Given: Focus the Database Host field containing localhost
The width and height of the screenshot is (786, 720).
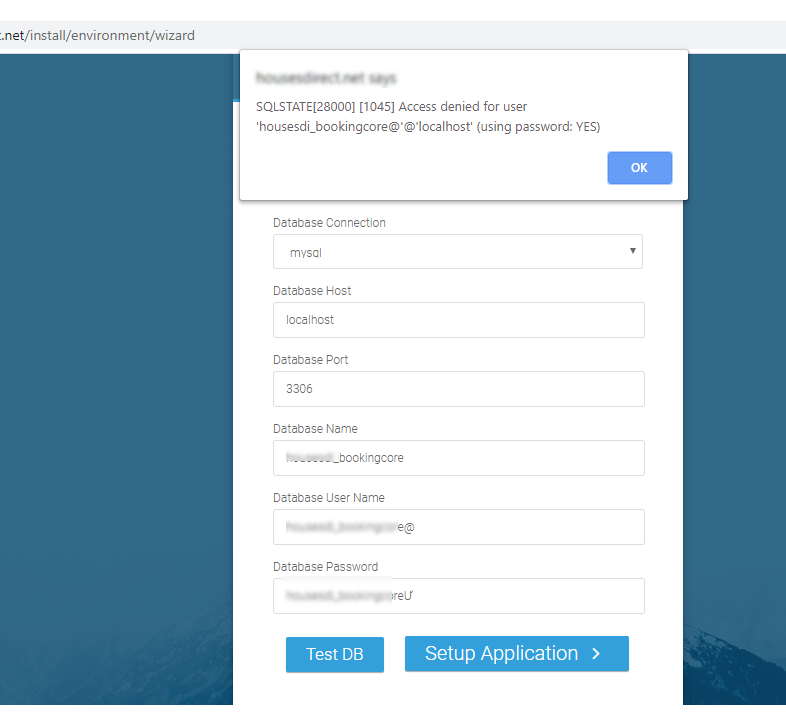Looking at the screenshot, I should (458, 320).
